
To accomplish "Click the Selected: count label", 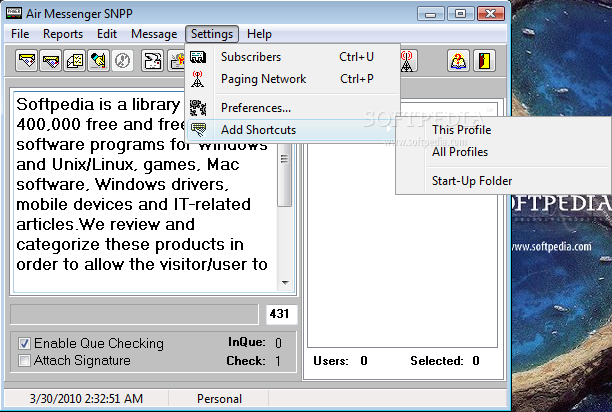I will pyautogui.click(x=437, y=361).
